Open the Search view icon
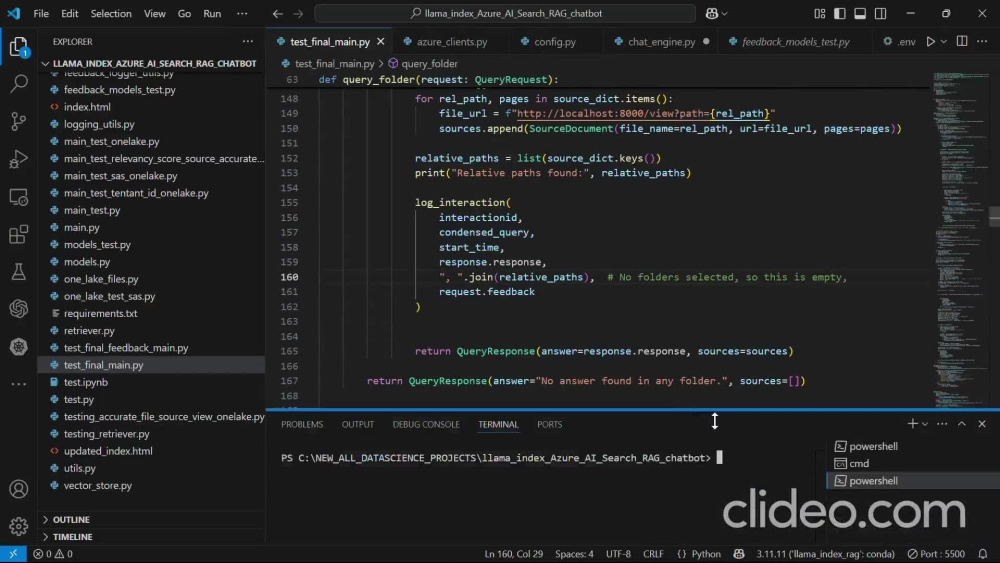 18,83
